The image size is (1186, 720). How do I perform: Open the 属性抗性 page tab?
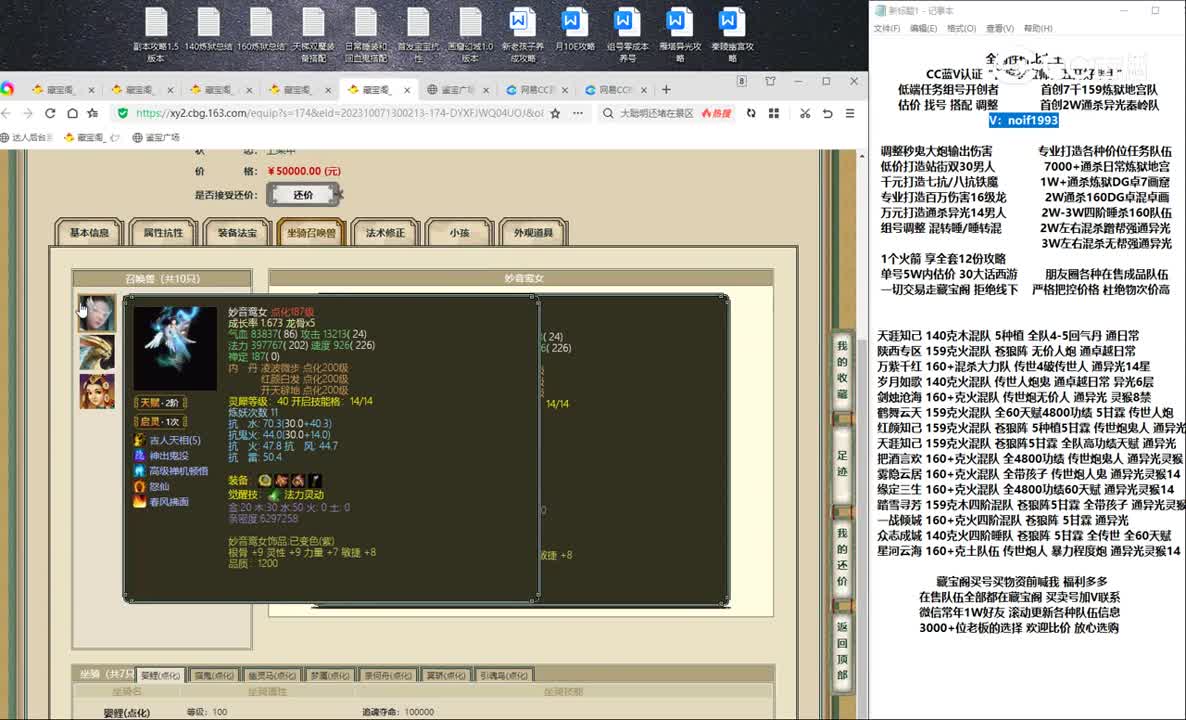click(x=163, y=233)
